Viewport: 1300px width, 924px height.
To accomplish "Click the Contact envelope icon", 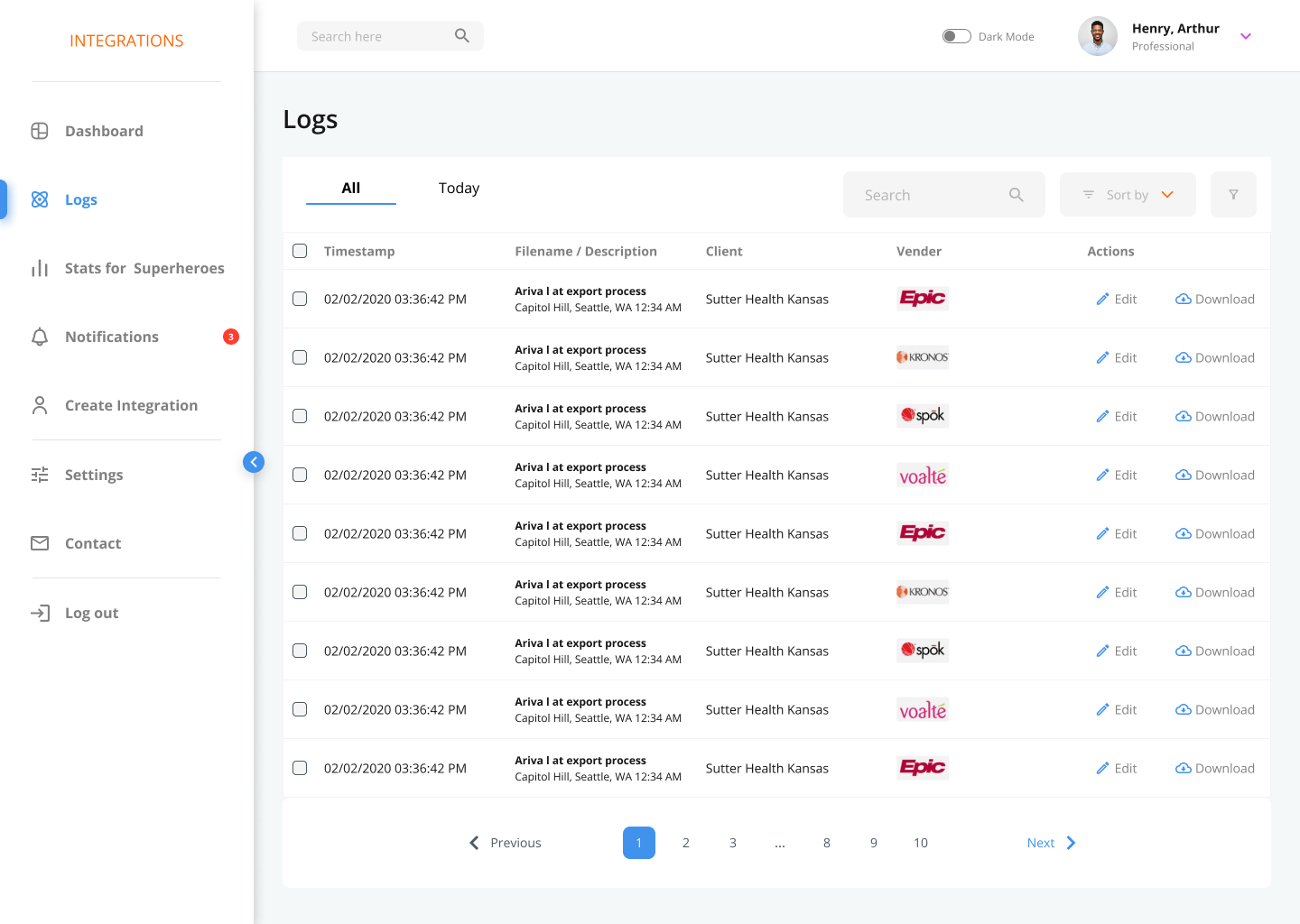I will [x=40, y=543].
